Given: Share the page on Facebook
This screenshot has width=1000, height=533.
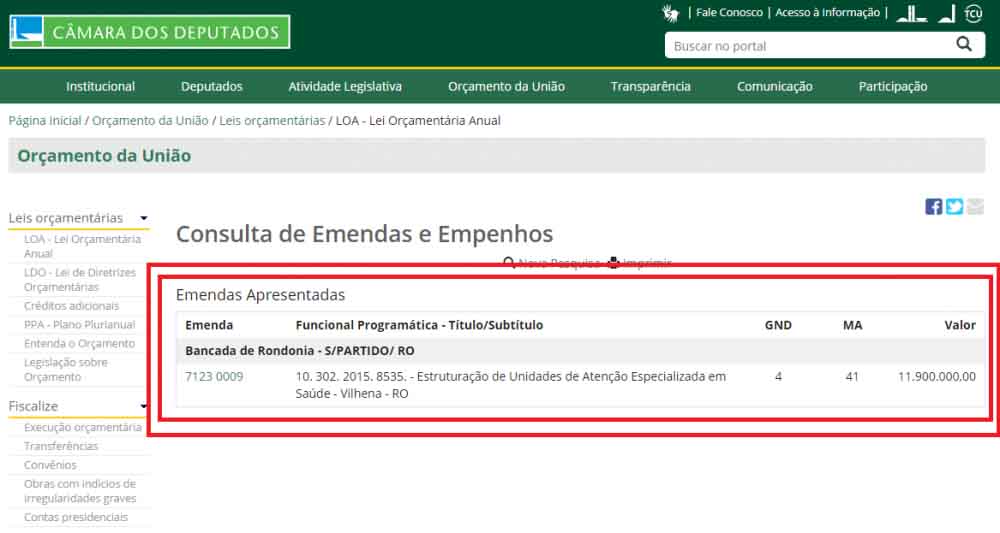Looking at the screenshot, I should tap(933, 207).
